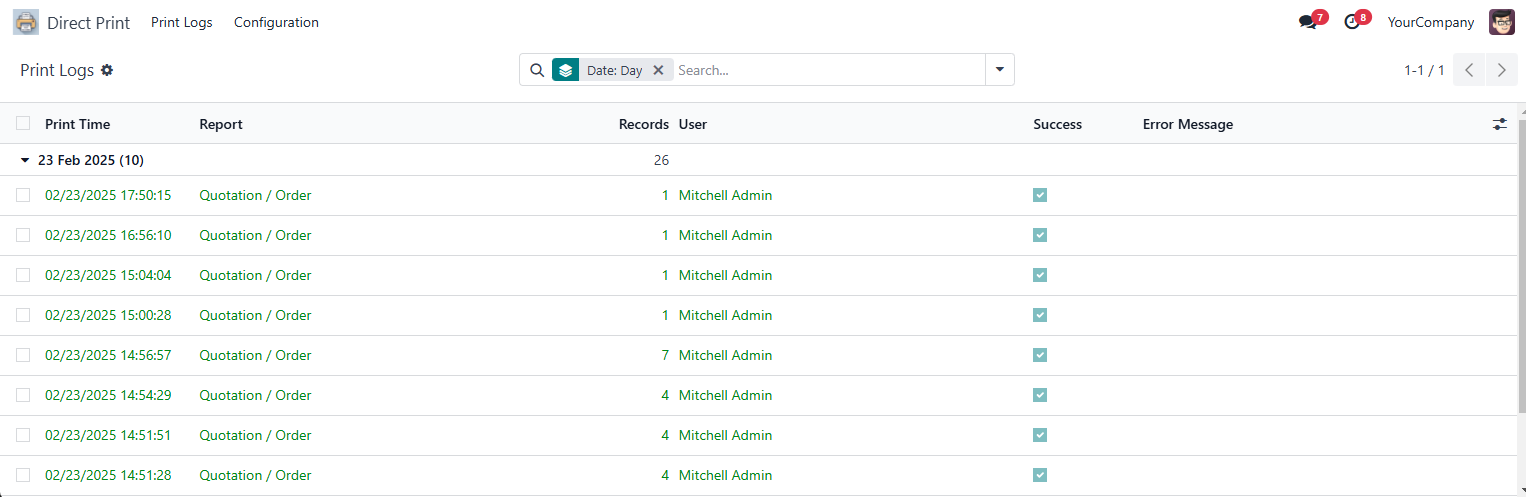Open the Print Logs menu

(182, 22)
